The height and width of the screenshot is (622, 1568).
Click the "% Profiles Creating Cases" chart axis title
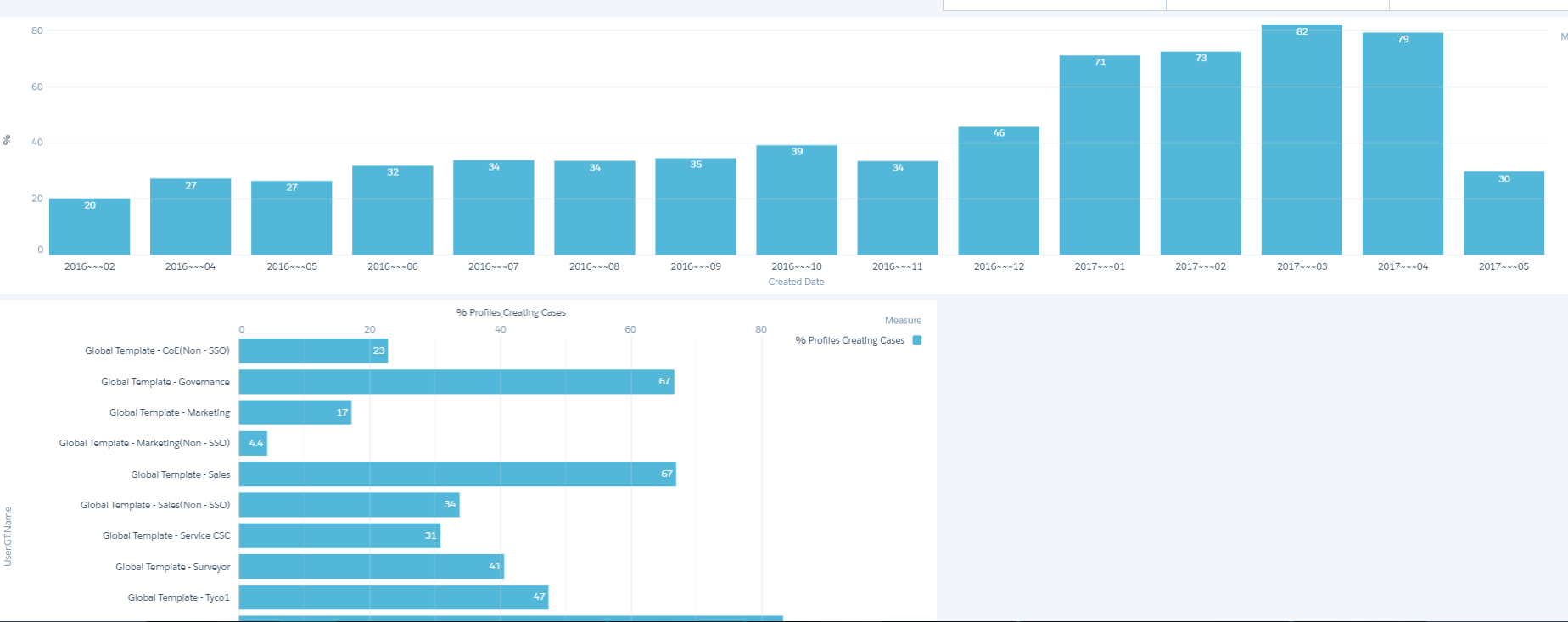point(511,312)
